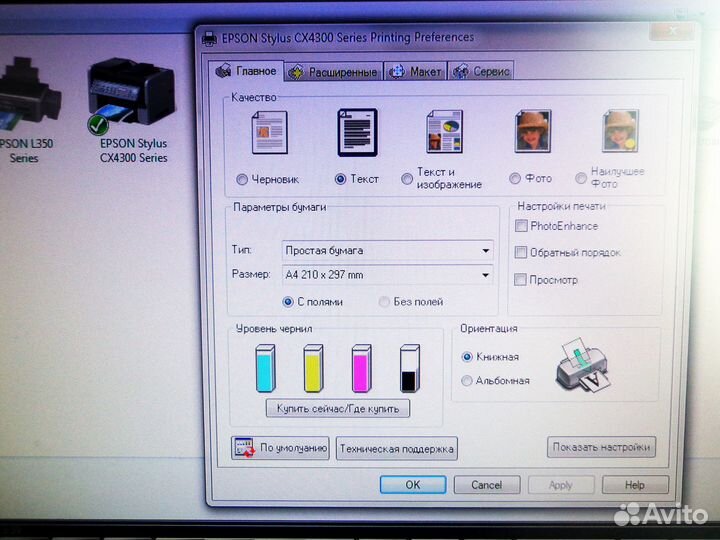
Task: Click the Text and image quality icon
Action: point(444,132)
